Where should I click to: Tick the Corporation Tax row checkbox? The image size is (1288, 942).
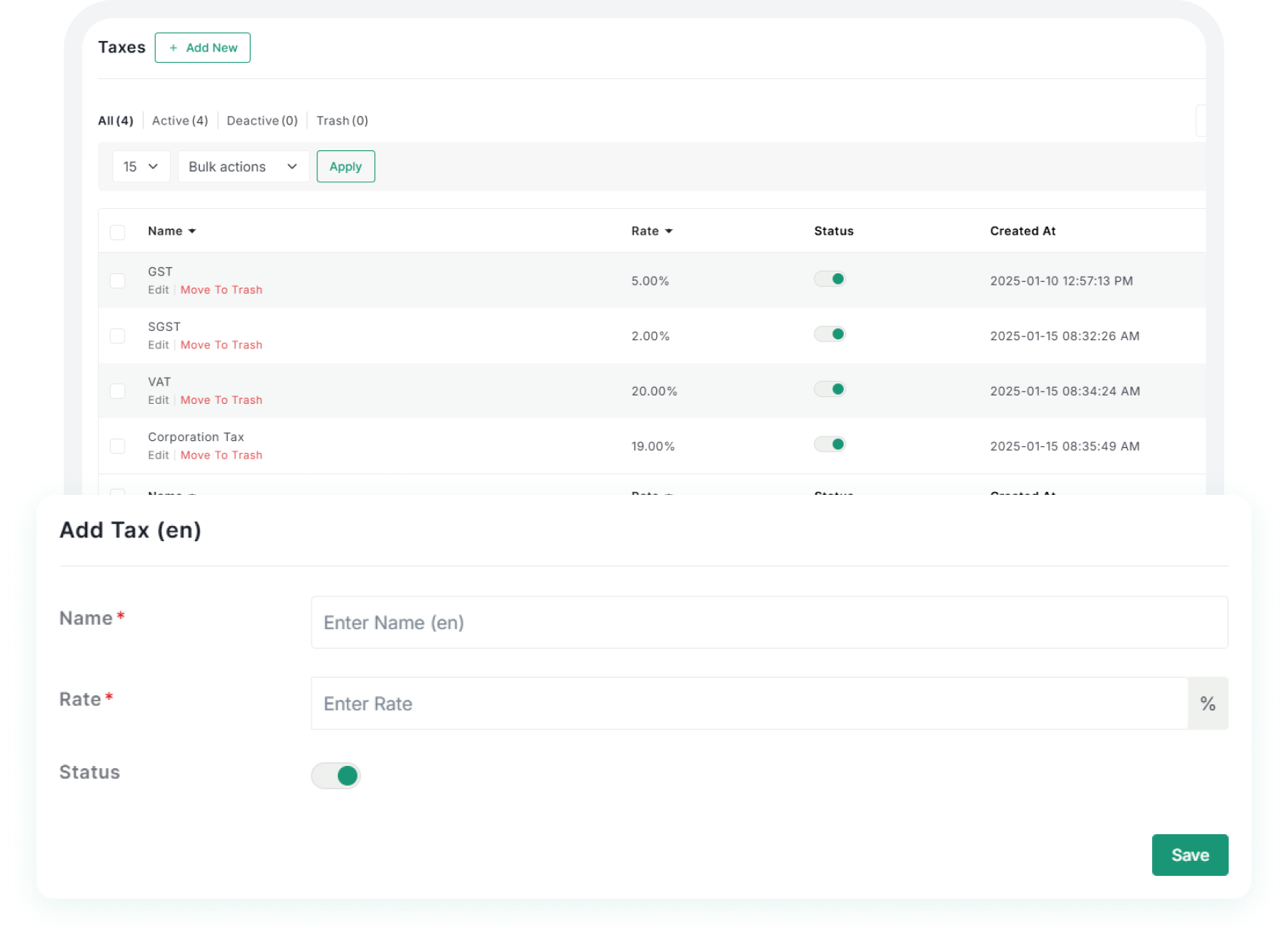tap(118, 446)
